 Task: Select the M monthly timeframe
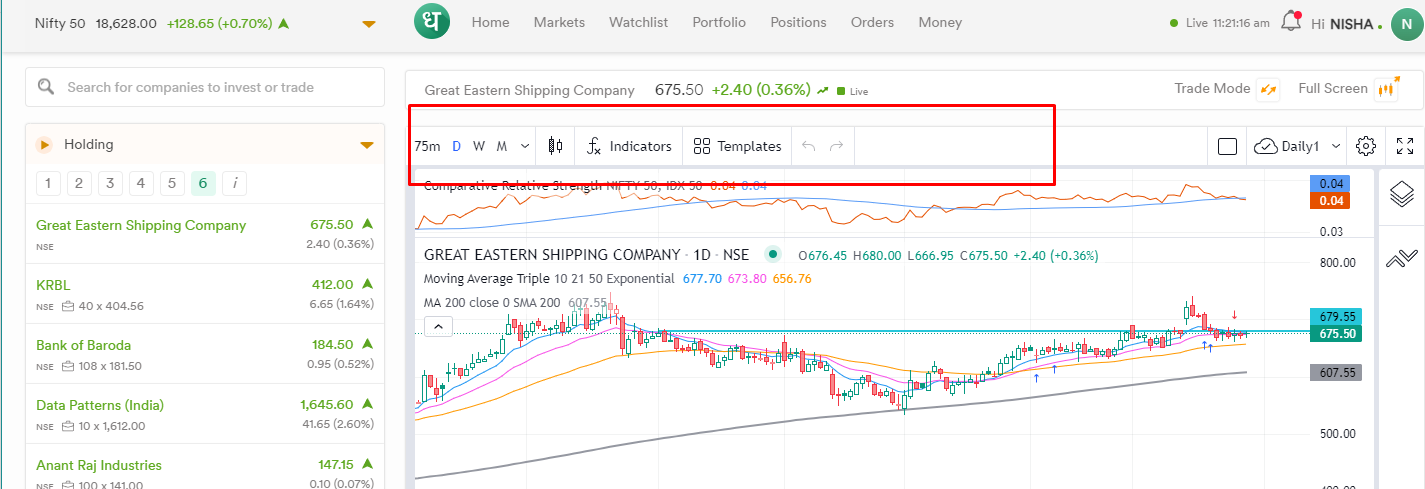click(x=502, y=146)
